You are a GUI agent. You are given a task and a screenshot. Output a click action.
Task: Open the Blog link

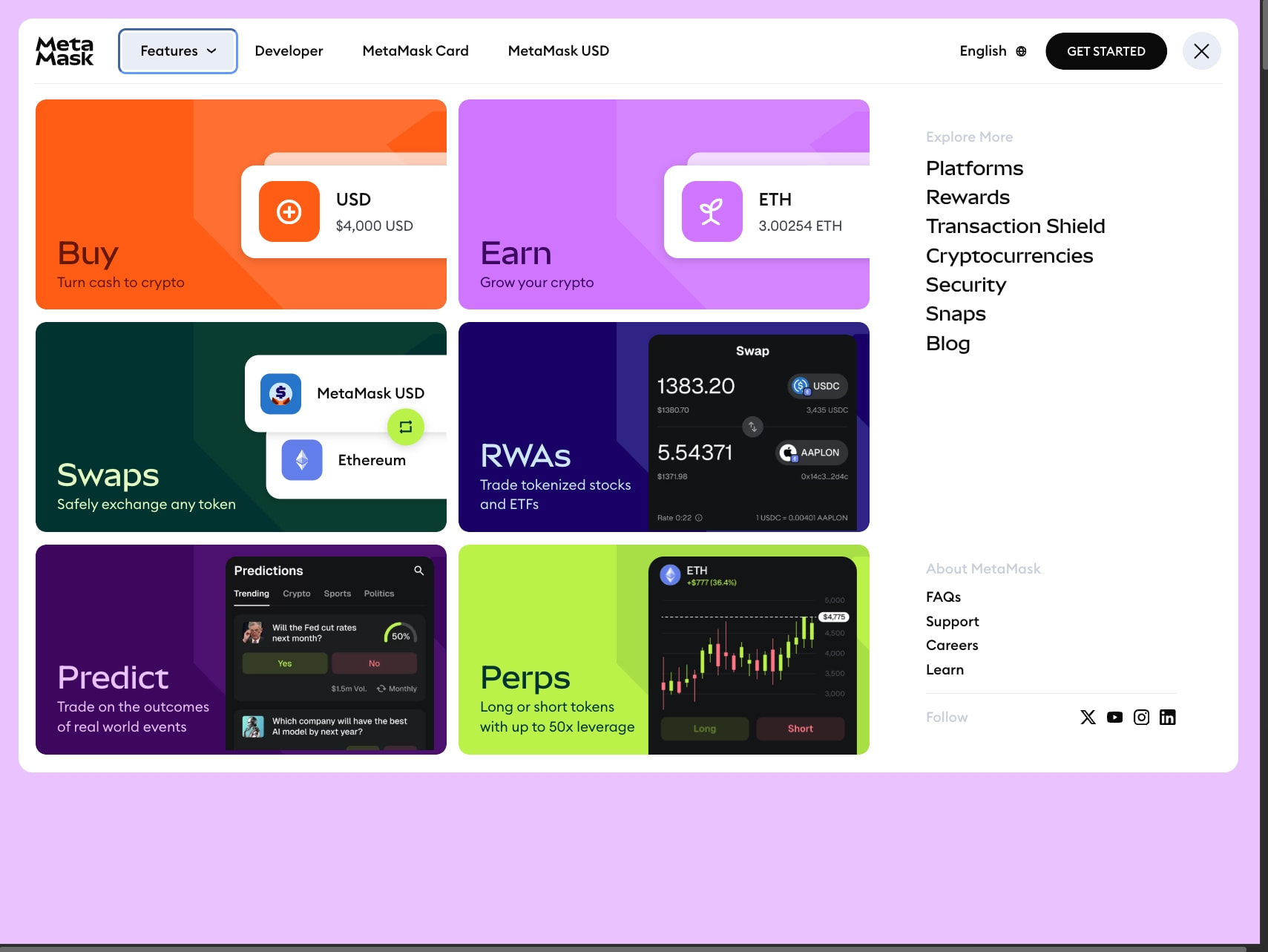[948, 344]
